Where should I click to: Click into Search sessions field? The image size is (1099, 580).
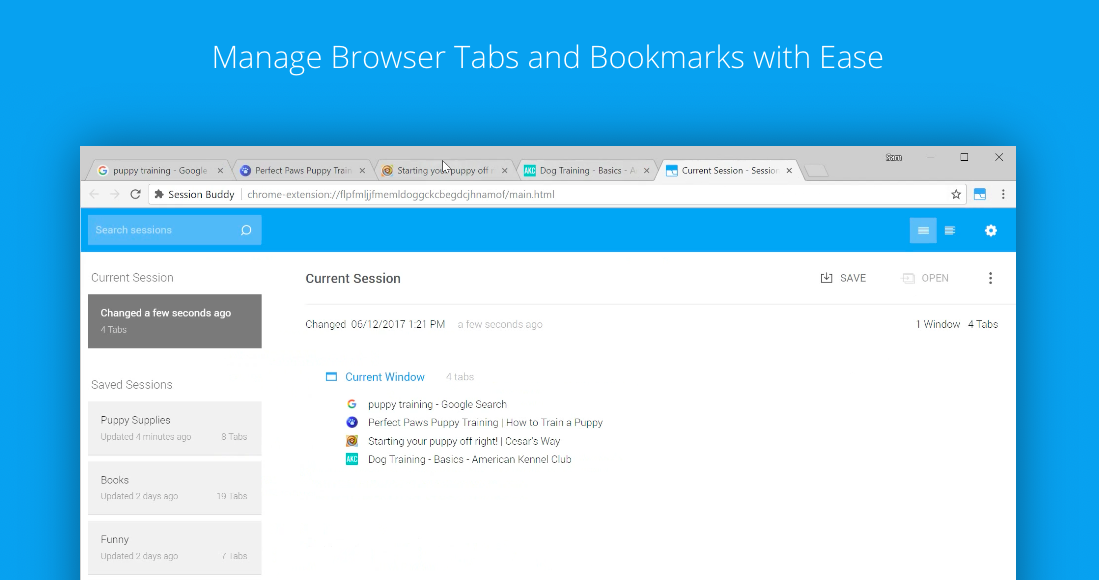(x=163, y=231)
